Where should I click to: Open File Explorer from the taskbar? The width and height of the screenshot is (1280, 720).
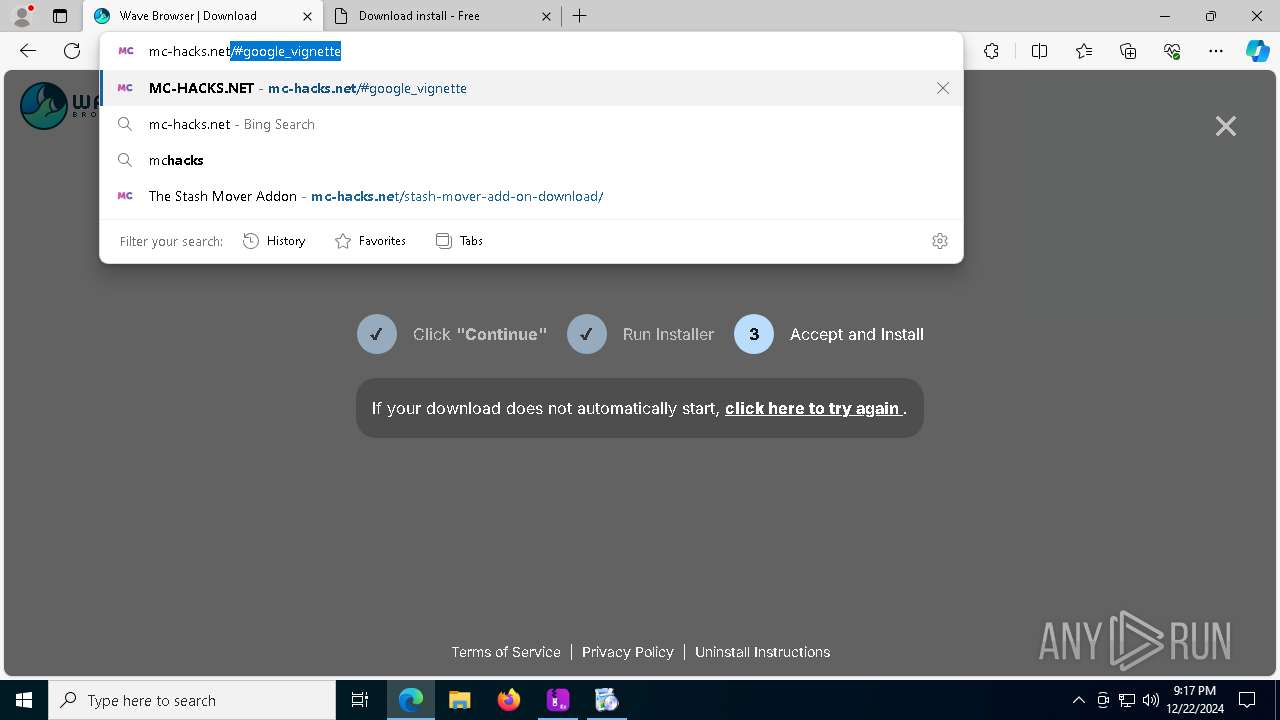point(459,700)
